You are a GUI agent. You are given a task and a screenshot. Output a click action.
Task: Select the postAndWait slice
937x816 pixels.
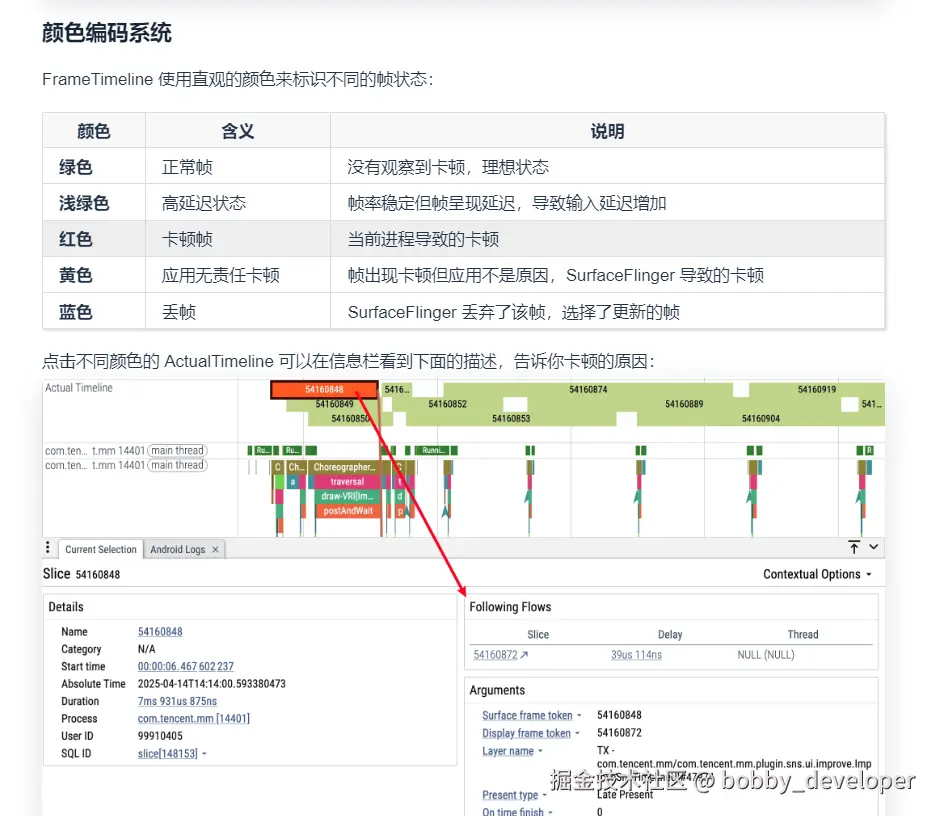(x=348, y=511)
